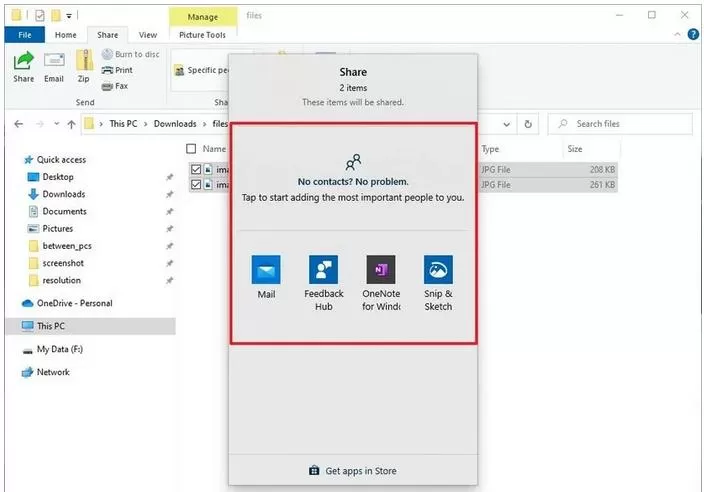Click This PC in the breadcrumb path
The width and height of the screenshot is (704, 492).
pos(123,124)
